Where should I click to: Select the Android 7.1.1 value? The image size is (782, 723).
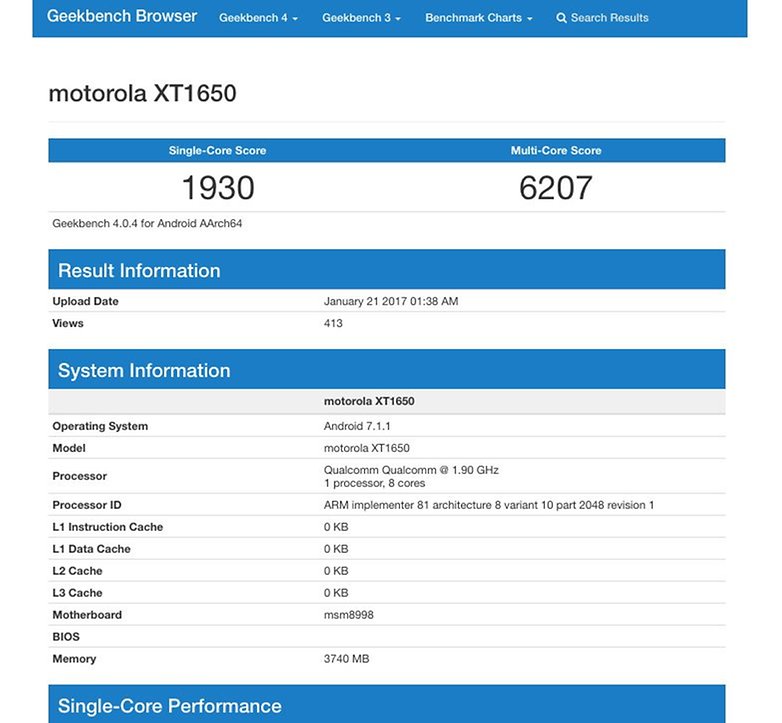357,426
